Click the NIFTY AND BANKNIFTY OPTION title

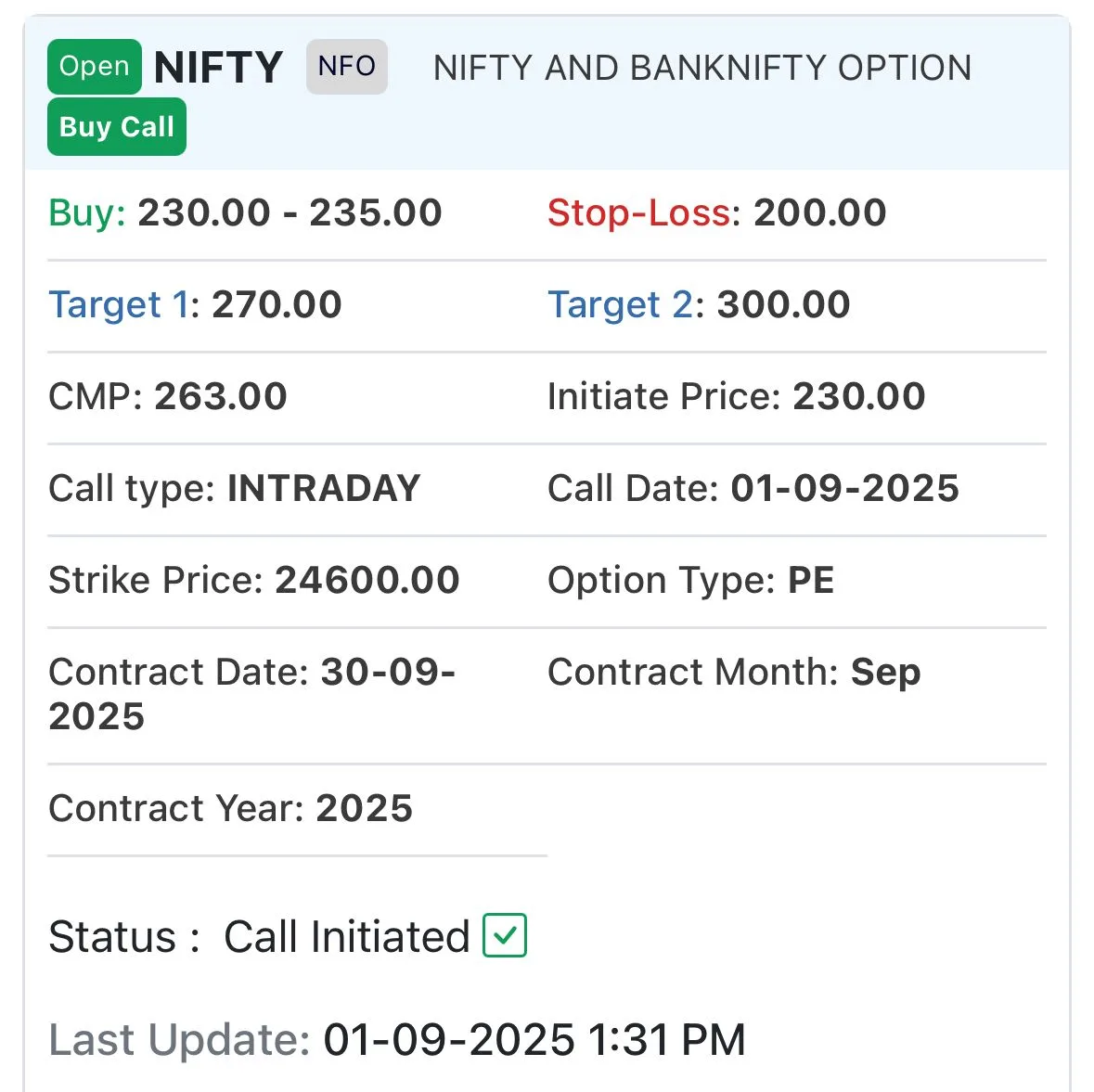click(x=701, y=68)
